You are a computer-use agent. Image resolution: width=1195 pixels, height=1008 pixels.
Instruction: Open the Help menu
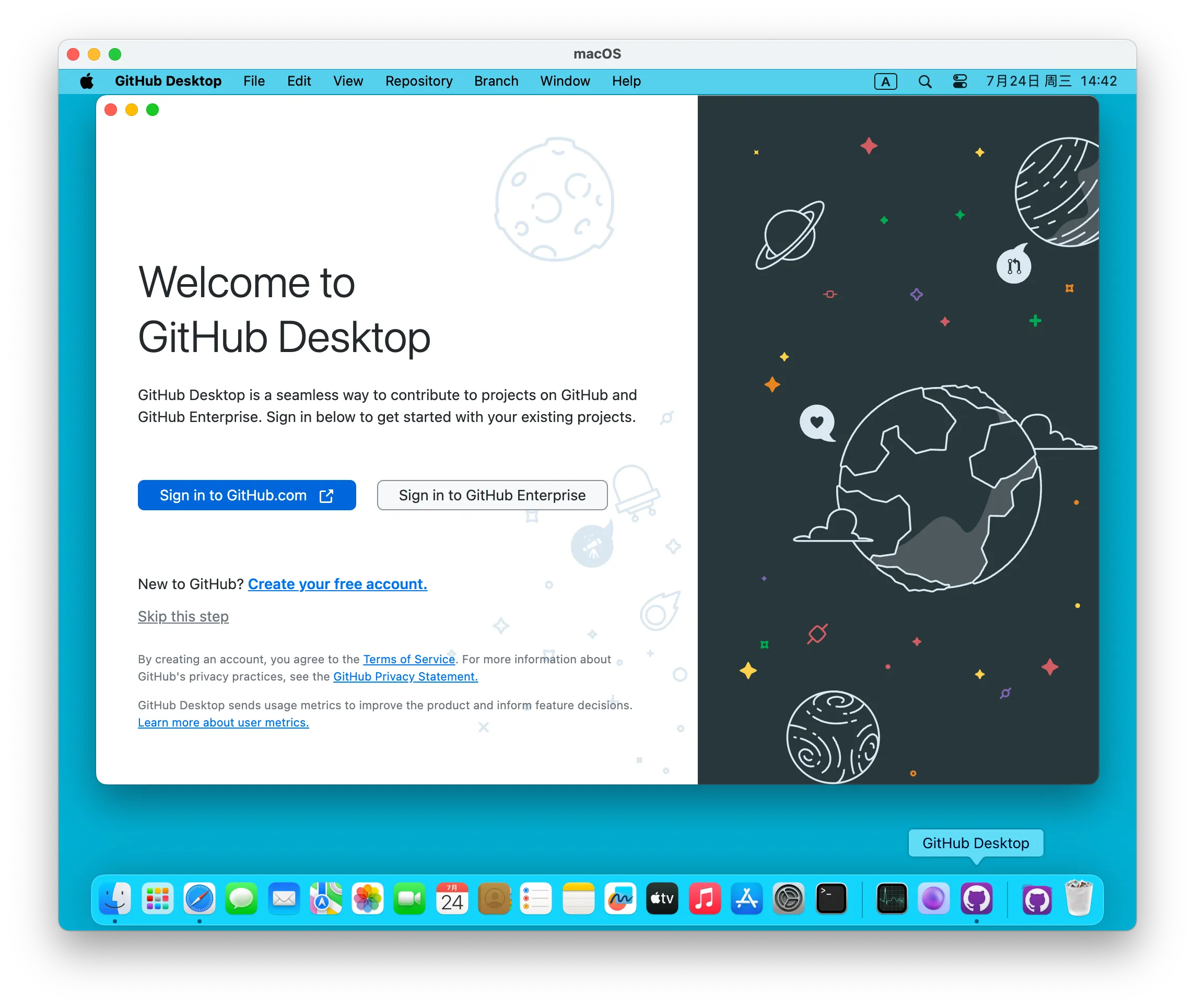pos(626,81)
